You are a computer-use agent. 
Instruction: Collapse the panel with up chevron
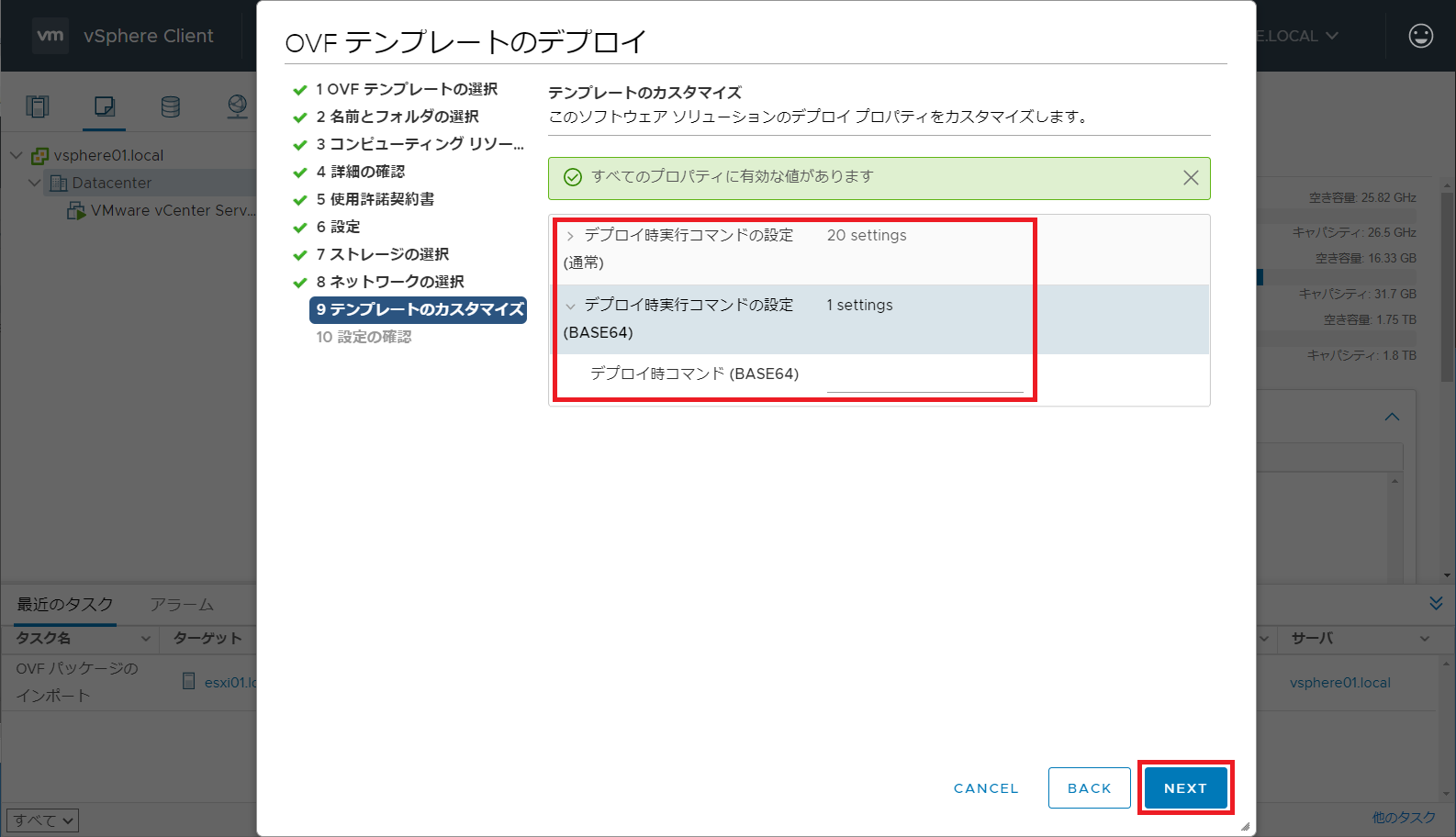click(1392, 417)
